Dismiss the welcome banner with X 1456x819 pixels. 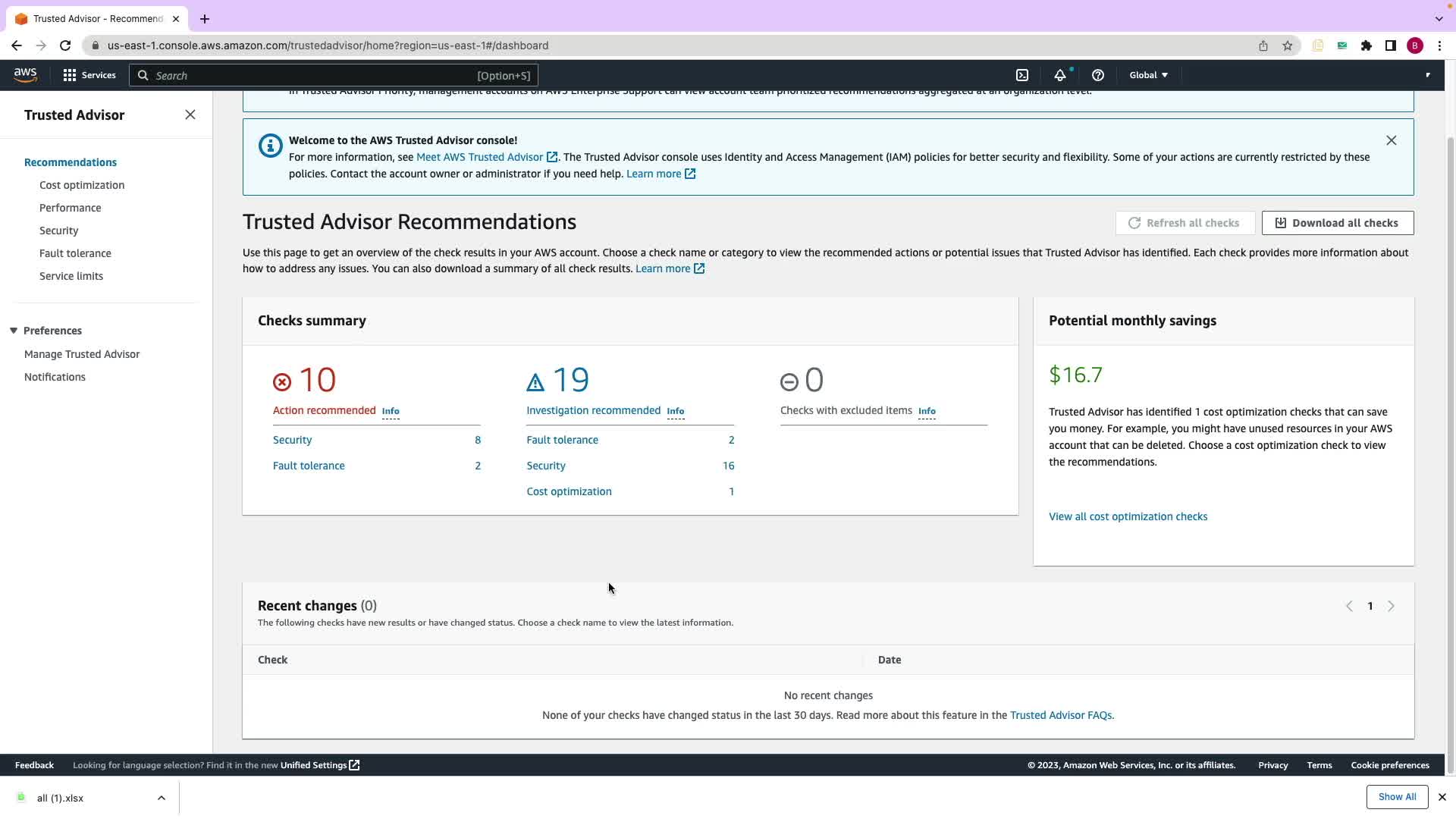point(1391,140)
